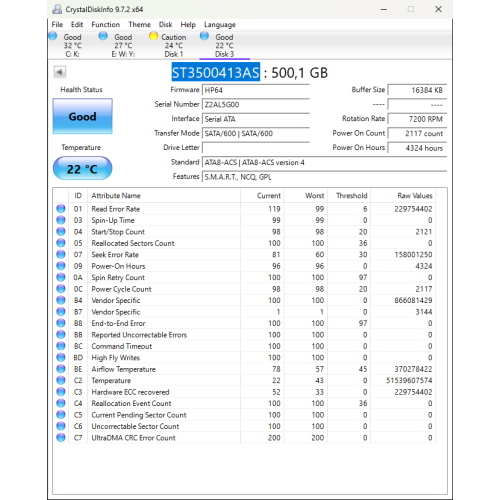The image size is (500, 500).
Task: Click raw value 370278422 in Airflow Temperature row
Action: (x=413, y=369)
